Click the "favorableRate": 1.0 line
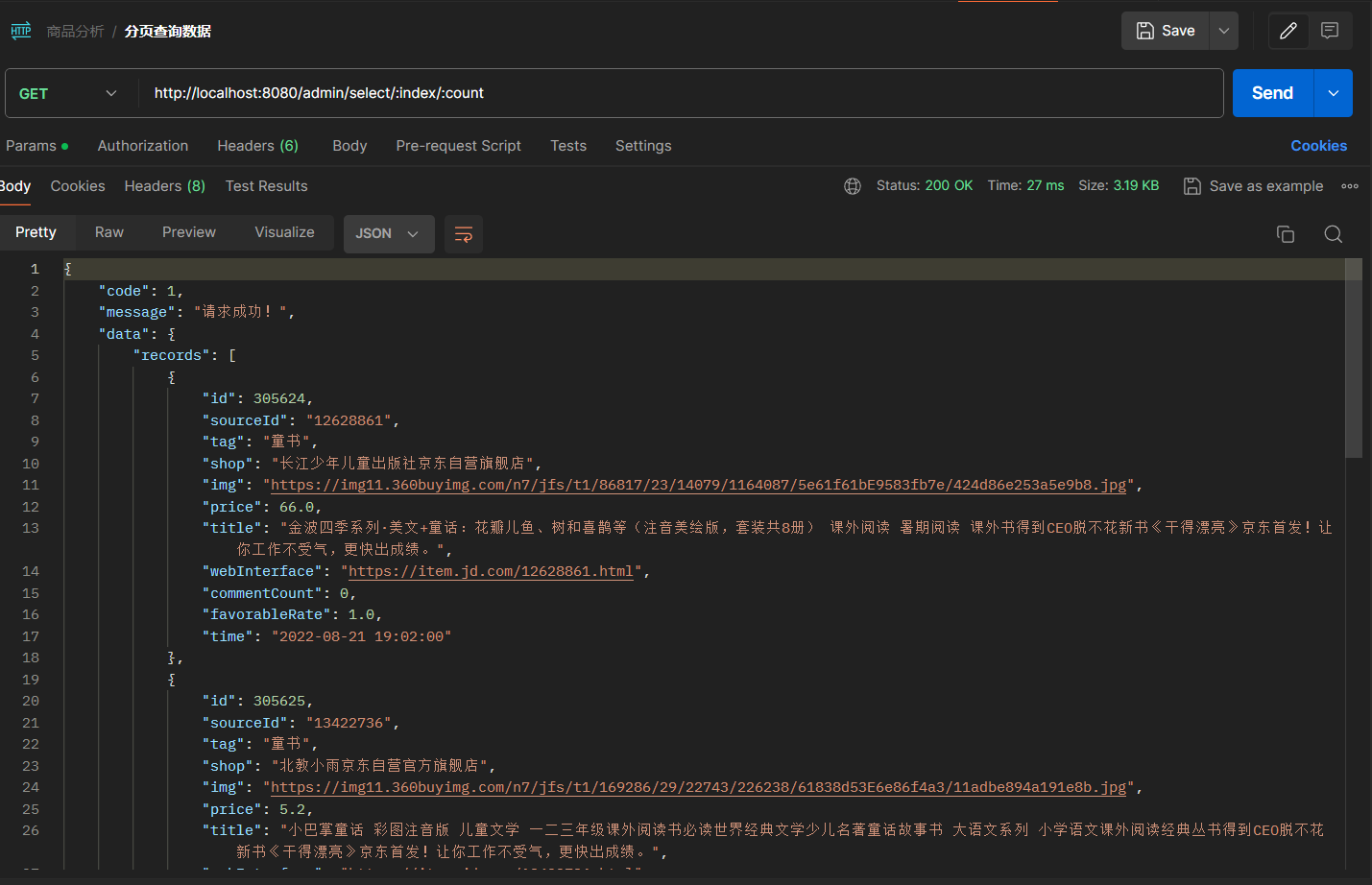1372x885 pixels. [x=292, y=614]
